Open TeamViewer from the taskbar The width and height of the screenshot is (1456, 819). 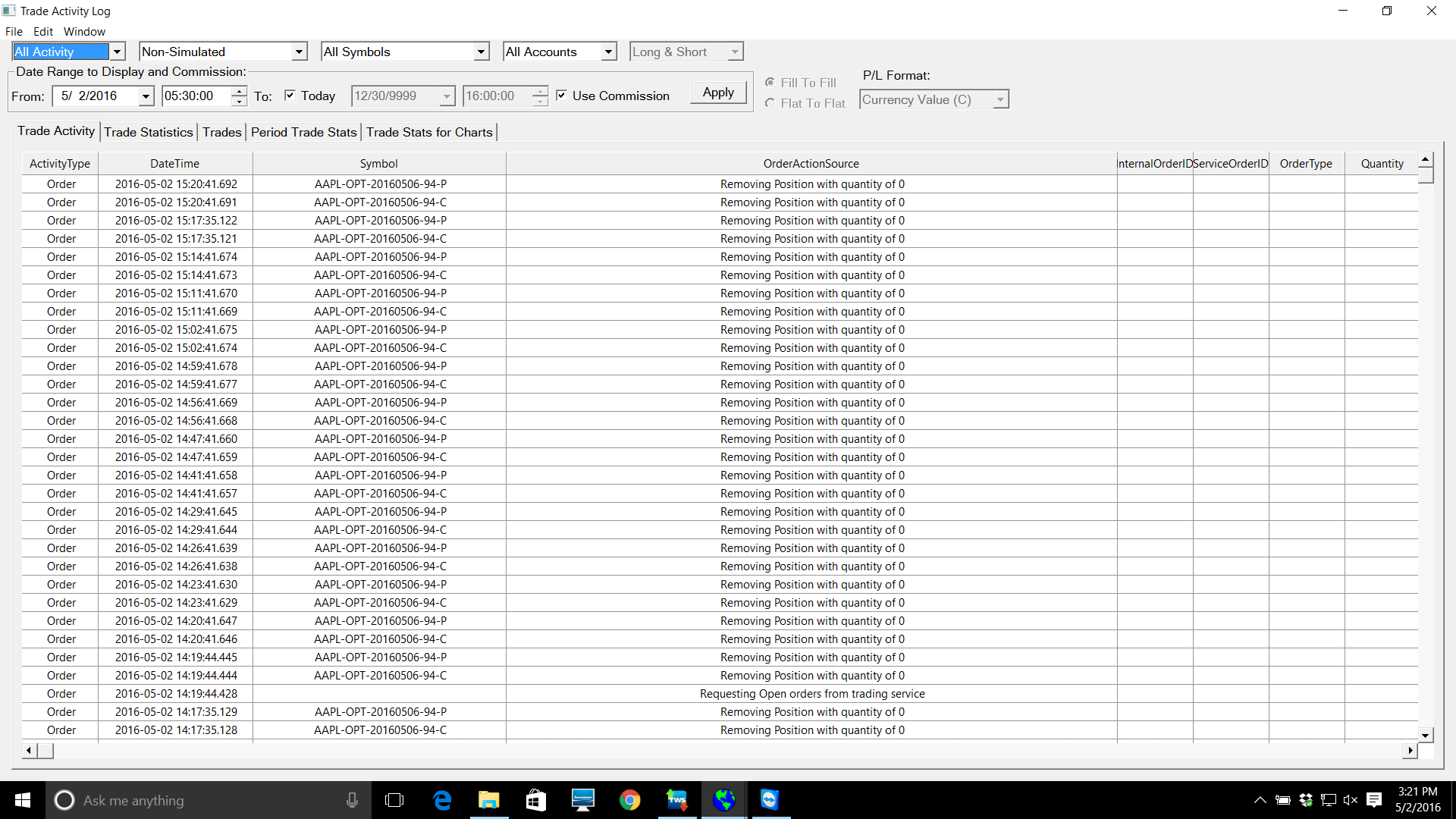point(770,800)
